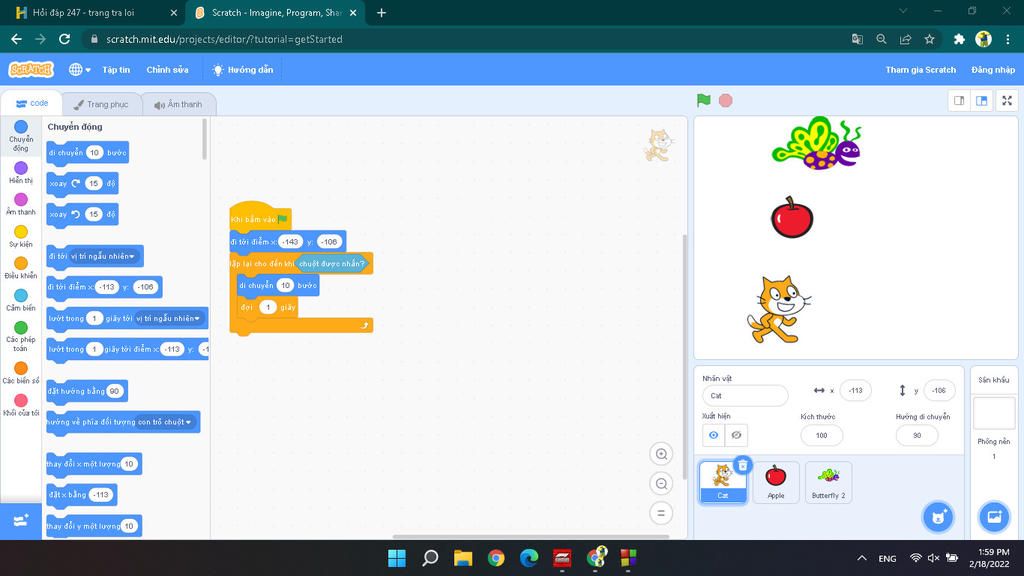Click the choose a sprite button
Viewport: 1024px width, 576px height.
pyautogui.click(x=938, y=517)
